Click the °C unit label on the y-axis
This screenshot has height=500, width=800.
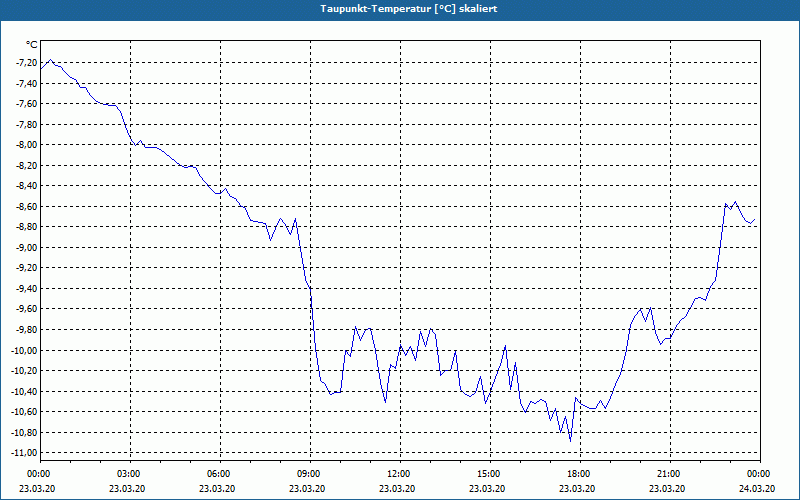[x=32, y=45]
